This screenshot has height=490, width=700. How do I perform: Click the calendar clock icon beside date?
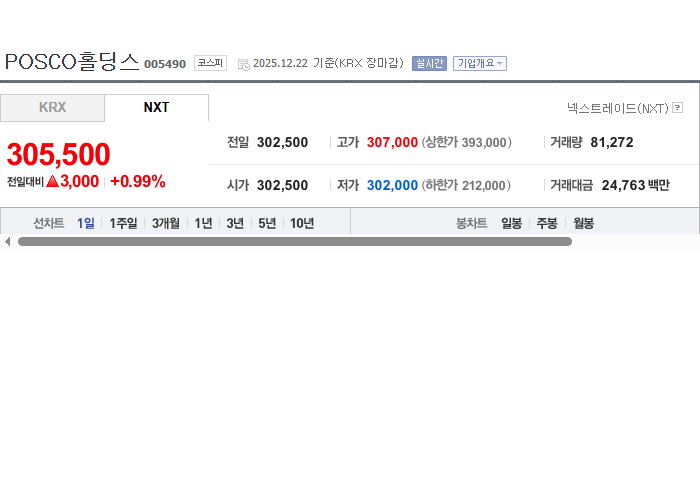[x=243, y=65]
